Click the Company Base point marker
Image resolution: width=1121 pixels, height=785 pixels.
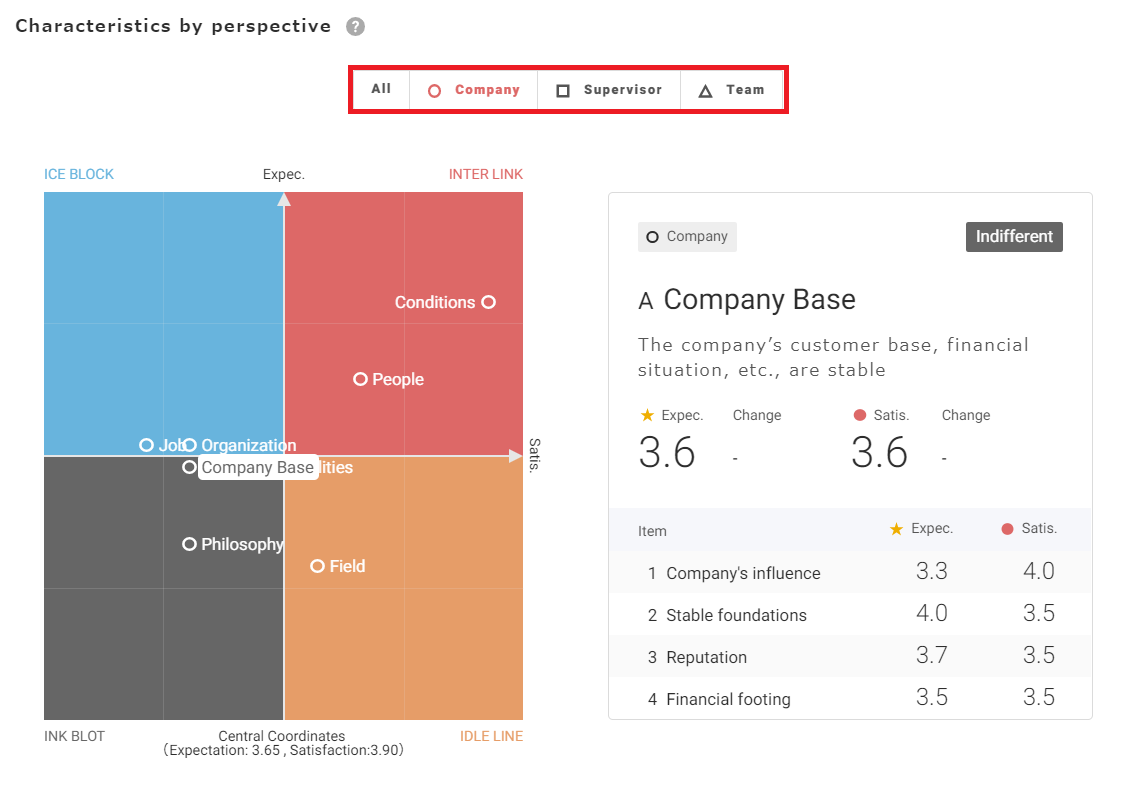coord(189,467)
